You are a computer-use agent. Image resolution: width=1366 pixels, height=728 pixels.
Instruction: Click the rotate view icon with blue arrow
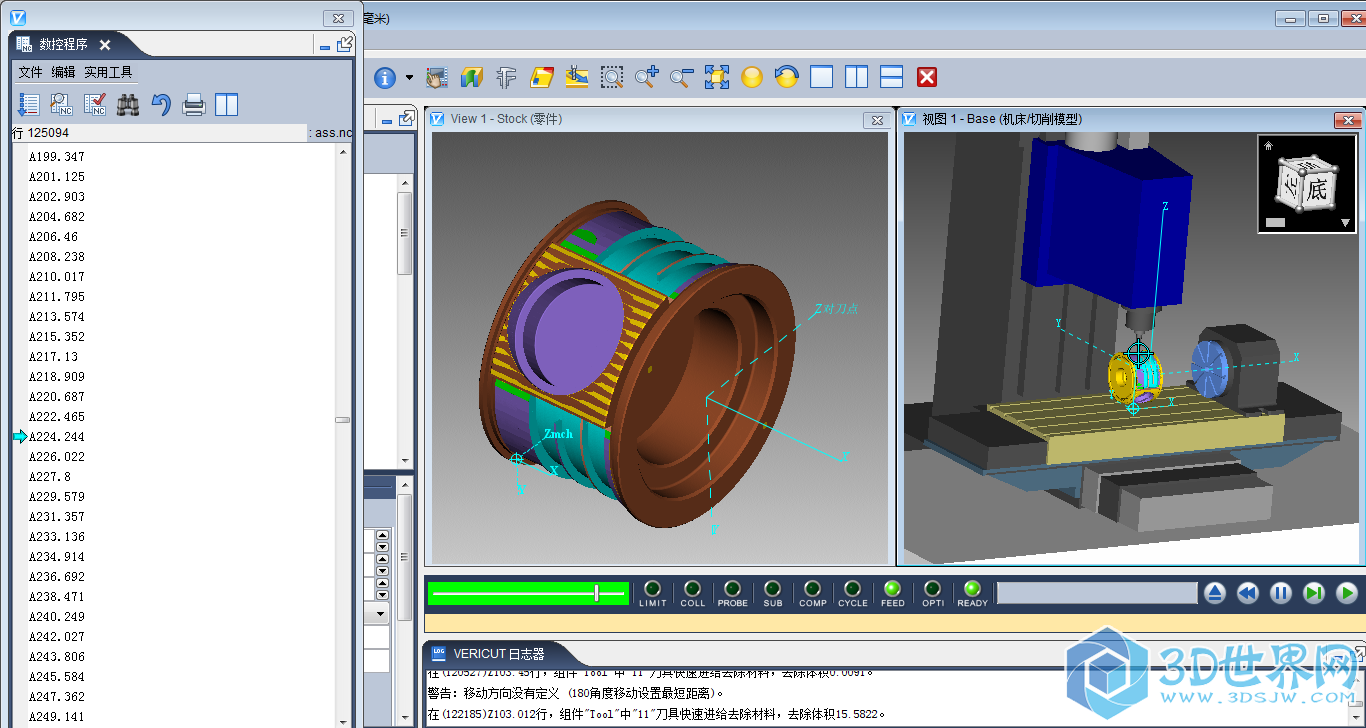(x=787, y=77)
